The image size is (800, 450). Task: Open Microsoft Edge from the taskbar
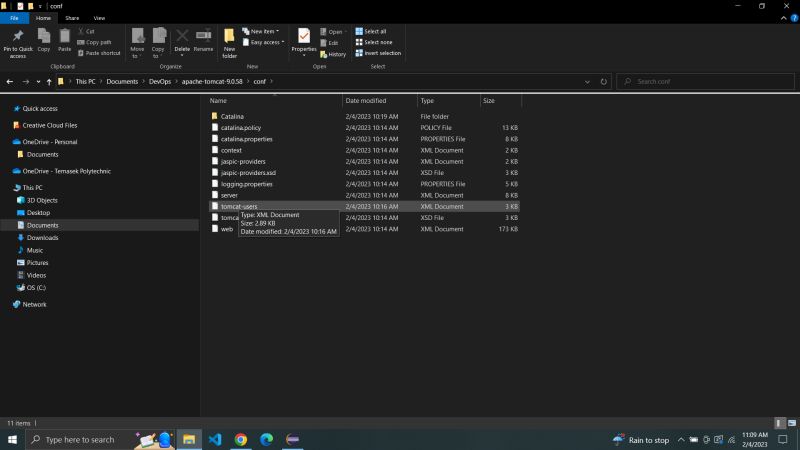pos(266,439)
